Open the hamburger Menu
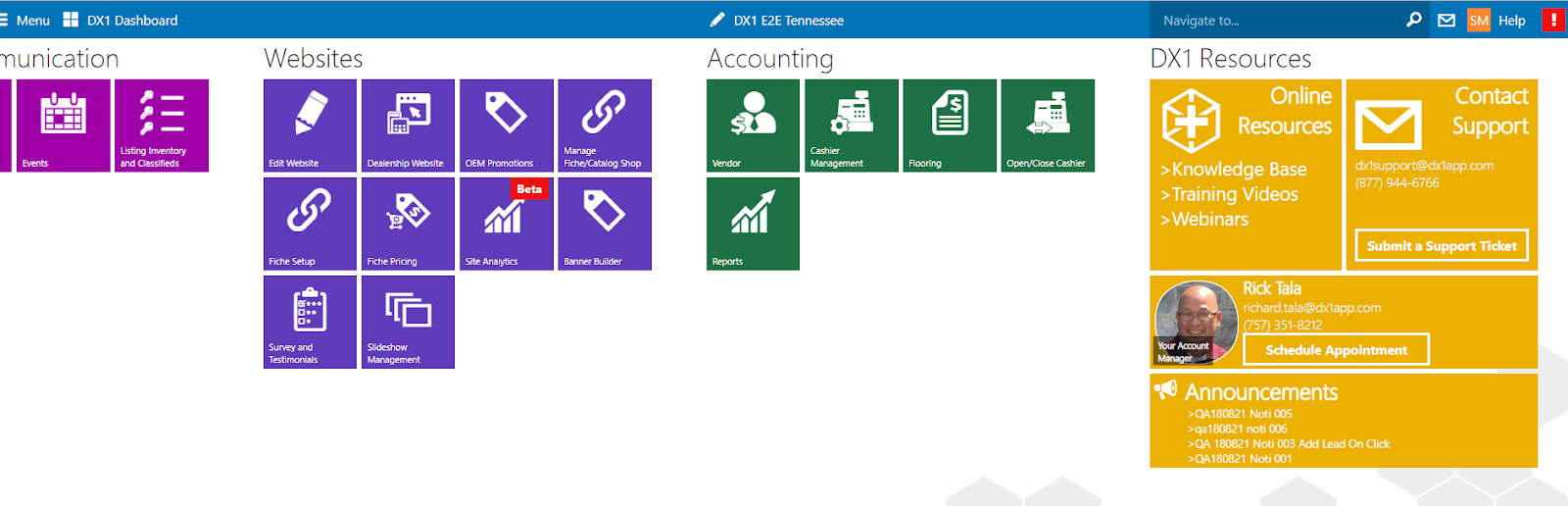This screenshot has height=506, width=1568. 24,20
